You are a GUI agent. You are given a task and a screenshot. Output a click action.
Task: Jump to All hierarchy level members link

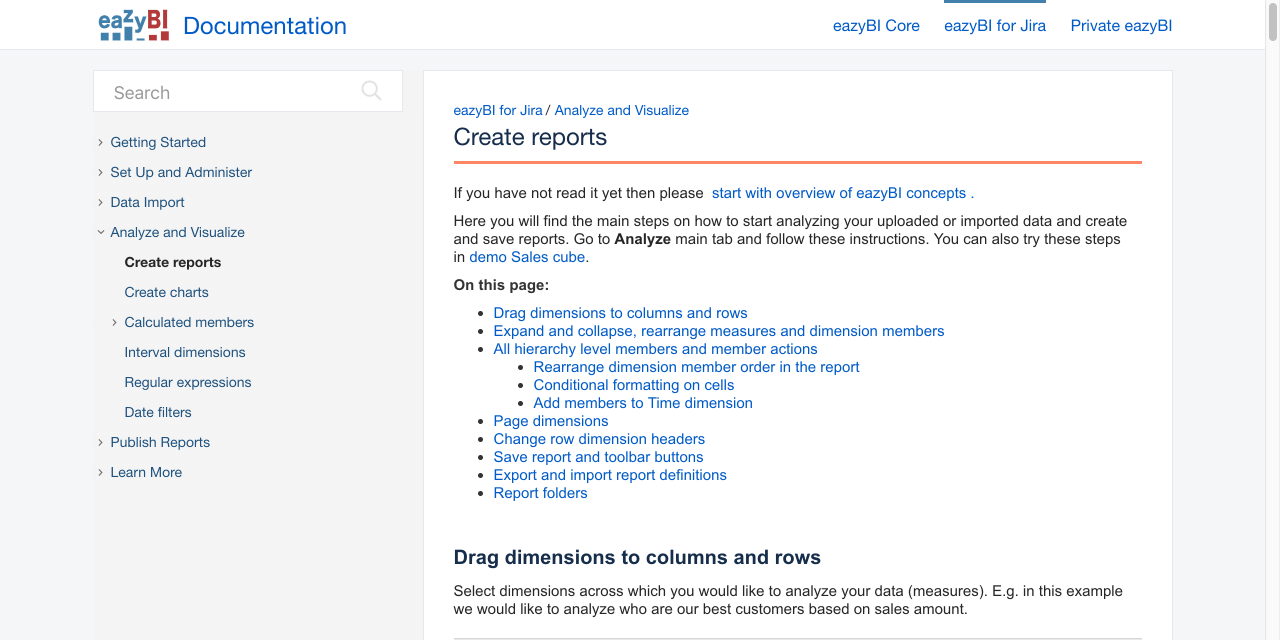[655, 349]
